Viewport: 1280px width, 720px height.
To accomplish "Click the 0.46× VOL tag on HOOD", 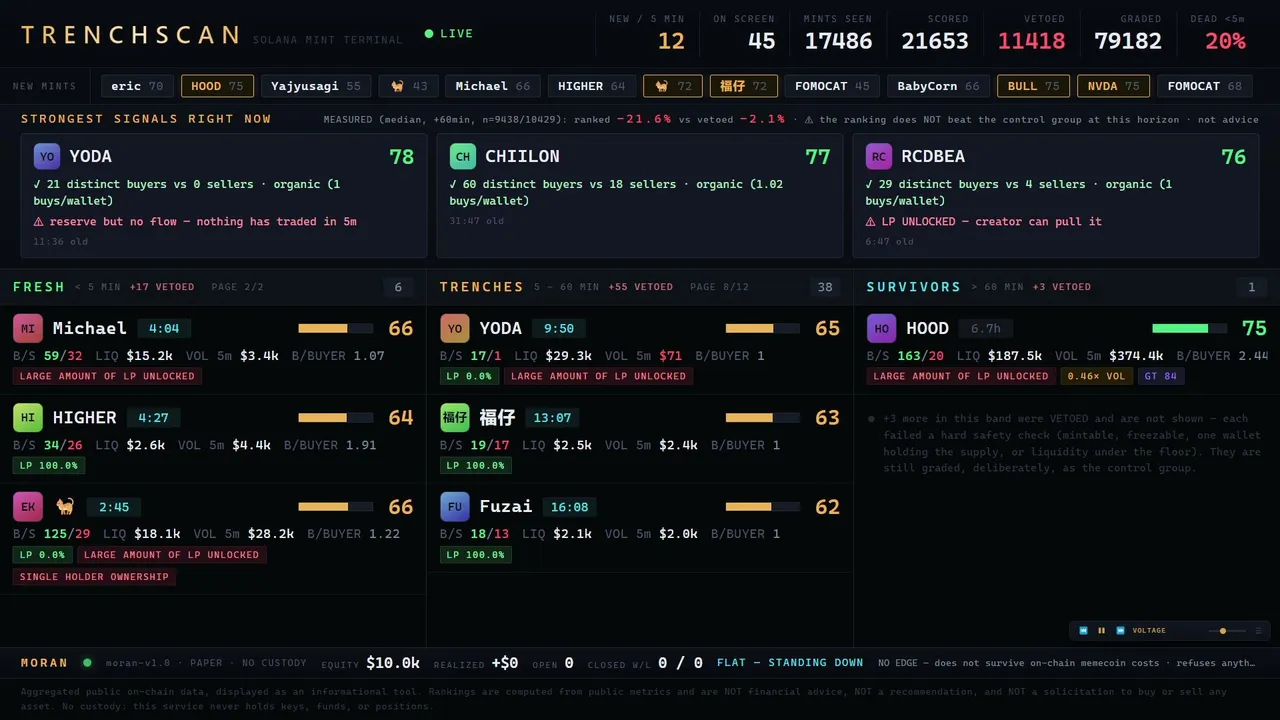I will pyautogui.click(x=1097, y=376).
